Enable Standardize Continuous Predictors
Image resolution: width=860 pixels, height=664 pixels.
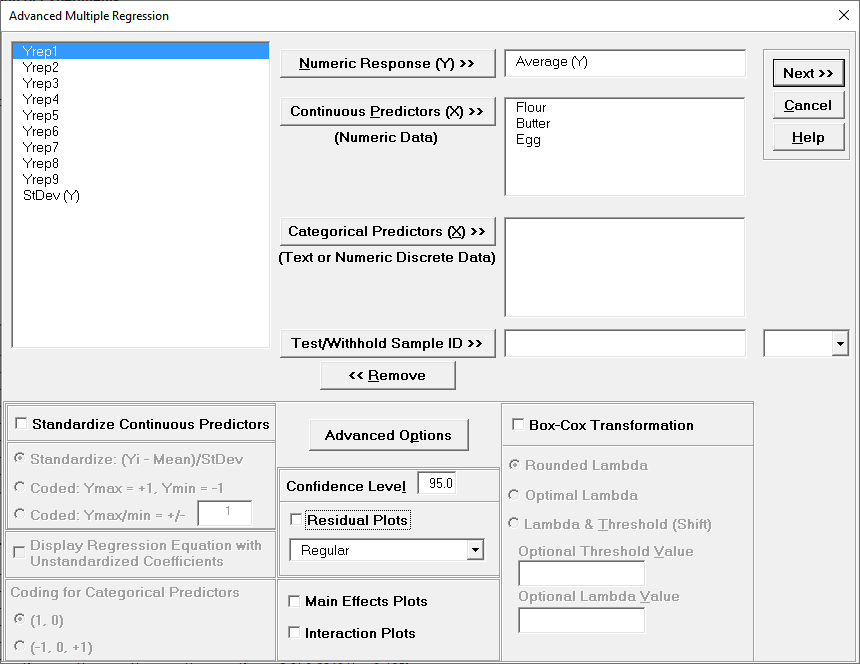pyautogui.click(x=21, y=423)
